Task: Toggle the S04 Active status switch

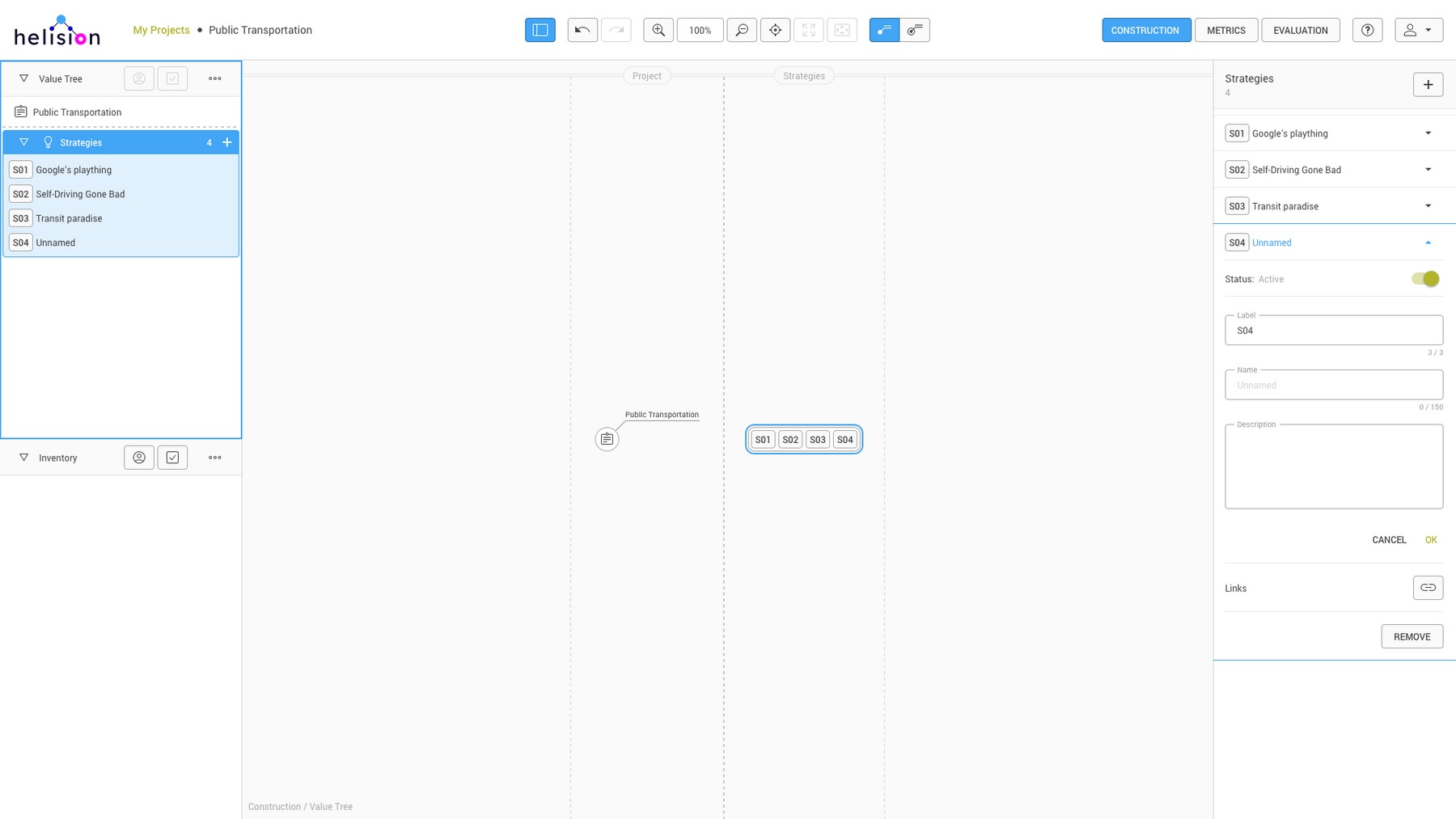Action: coord(1425,279)
